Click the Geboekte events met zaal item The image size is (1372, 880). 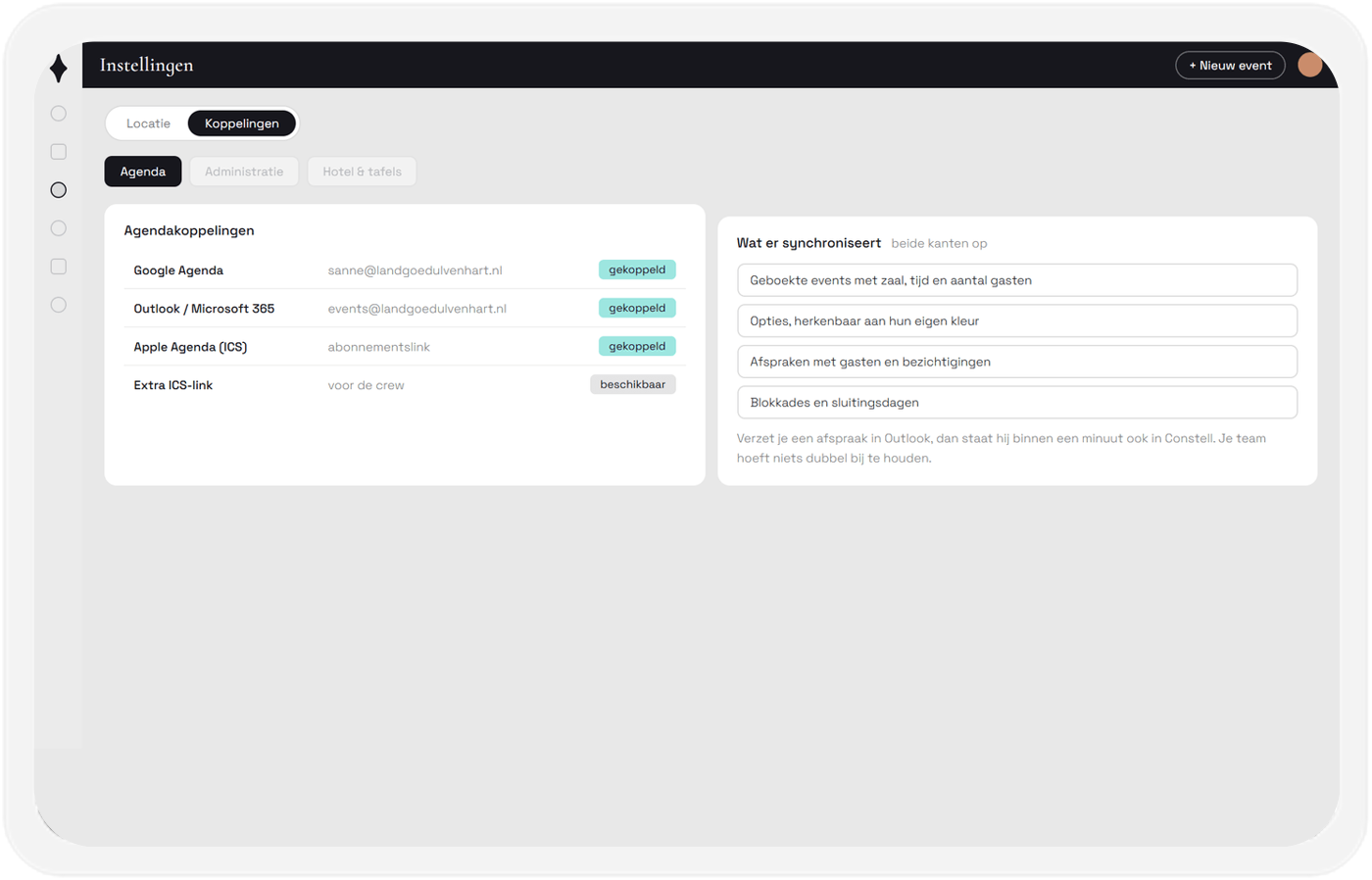tap(1017, 280)
